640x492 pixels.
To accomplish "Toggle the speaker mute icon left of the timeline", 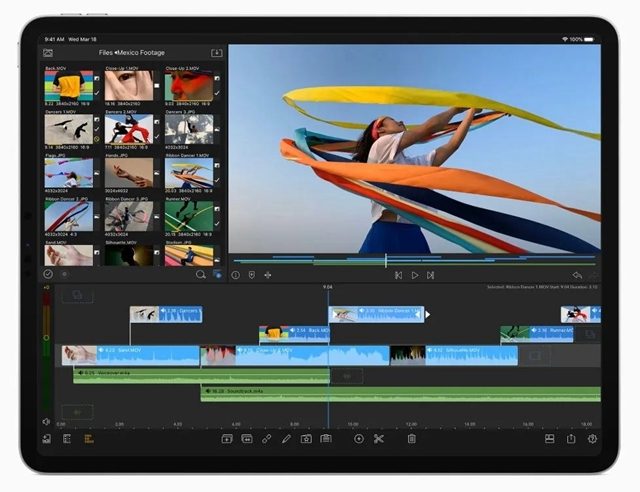I will pyautogui.click(x=46, y=422).
